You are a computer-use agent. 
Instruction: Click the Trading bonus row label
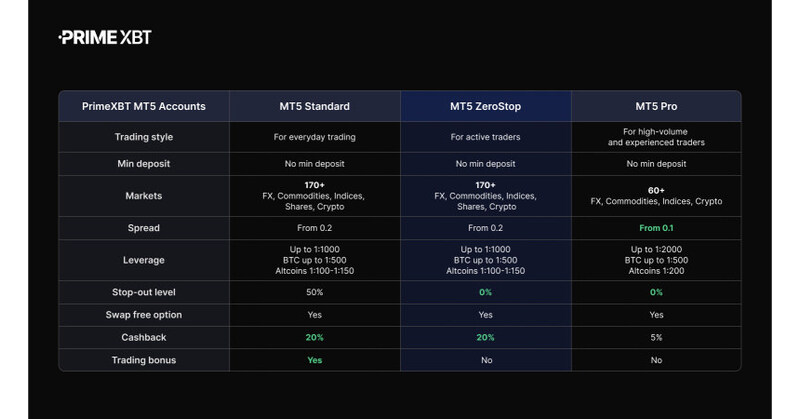point(144,360)
